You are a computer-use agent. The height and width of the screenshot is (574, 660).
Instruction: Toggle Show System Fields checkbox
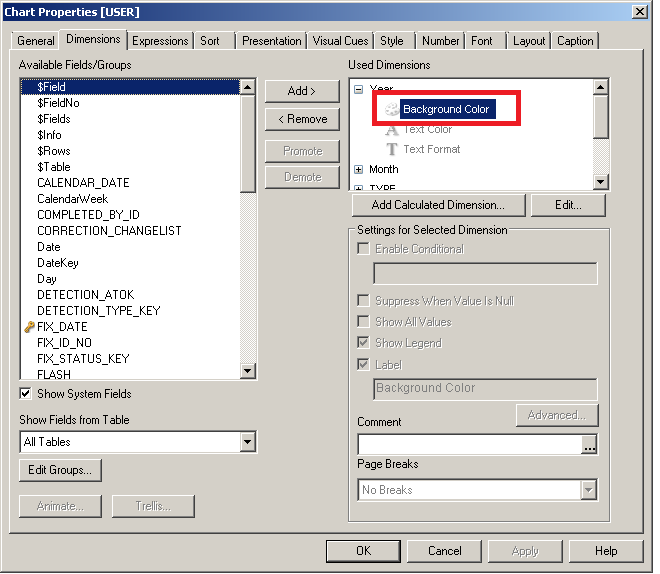click(25, 394)
